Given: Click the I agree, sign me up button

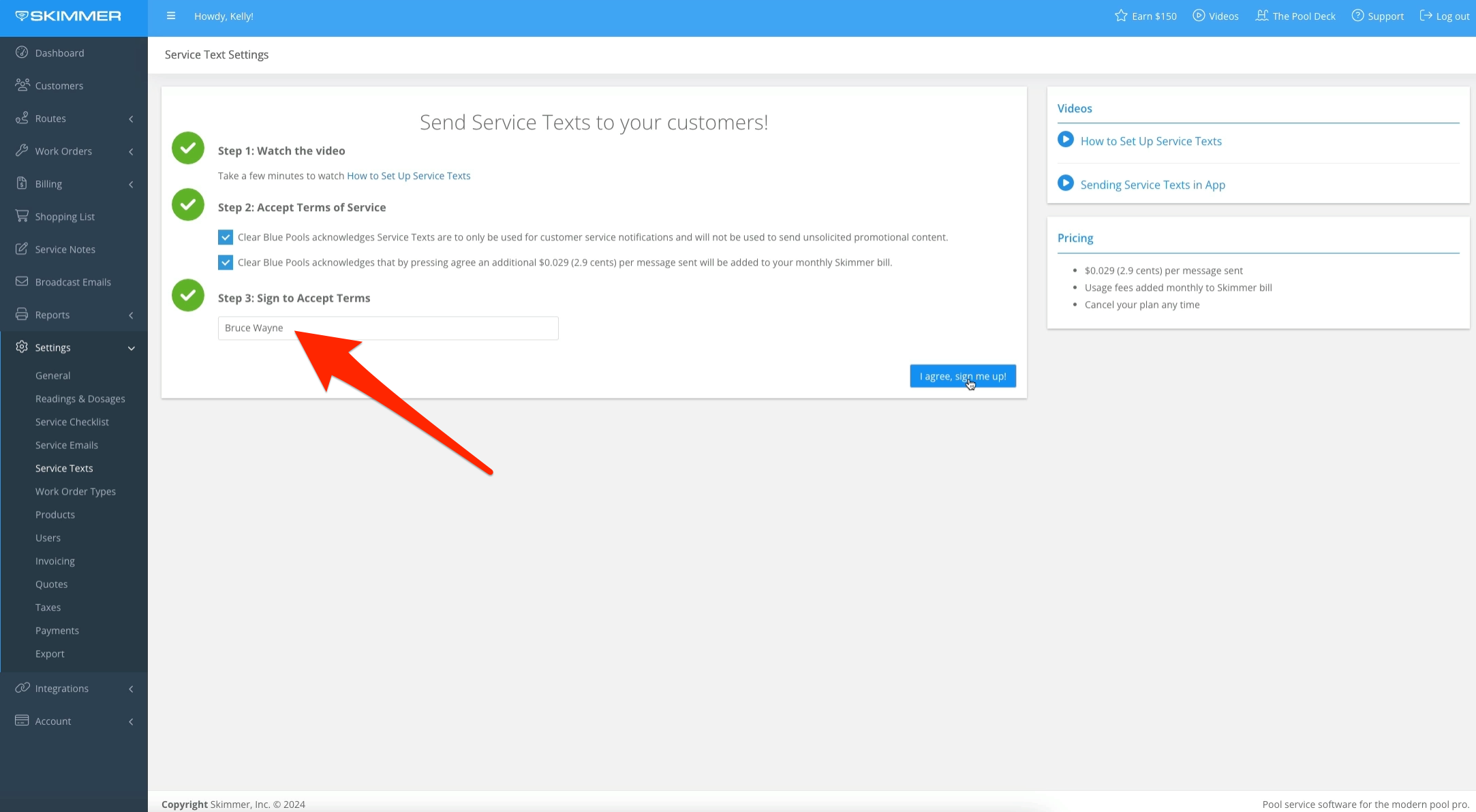Looking at the screenshot, I should pos(962,376).
